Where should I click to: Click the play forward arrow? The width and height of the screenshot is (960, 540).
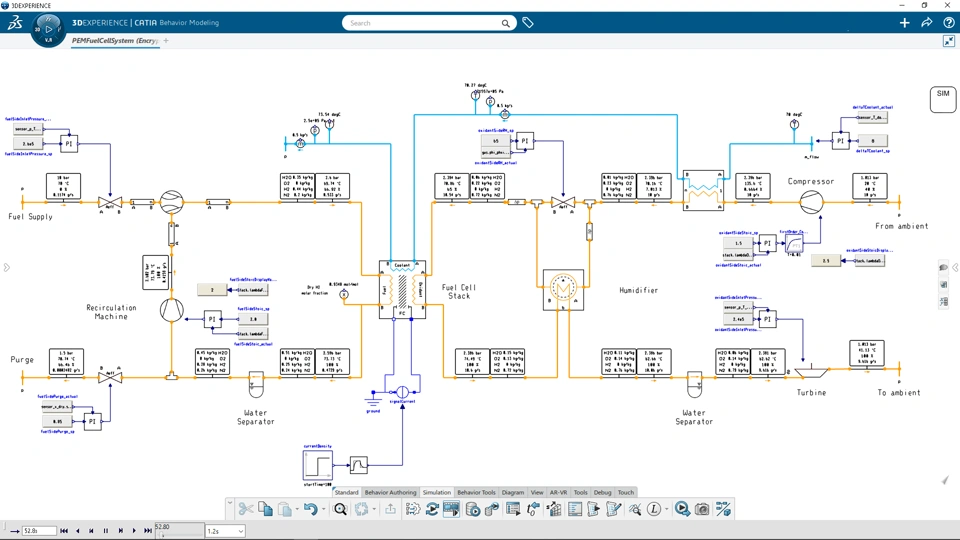coord(134,531)
